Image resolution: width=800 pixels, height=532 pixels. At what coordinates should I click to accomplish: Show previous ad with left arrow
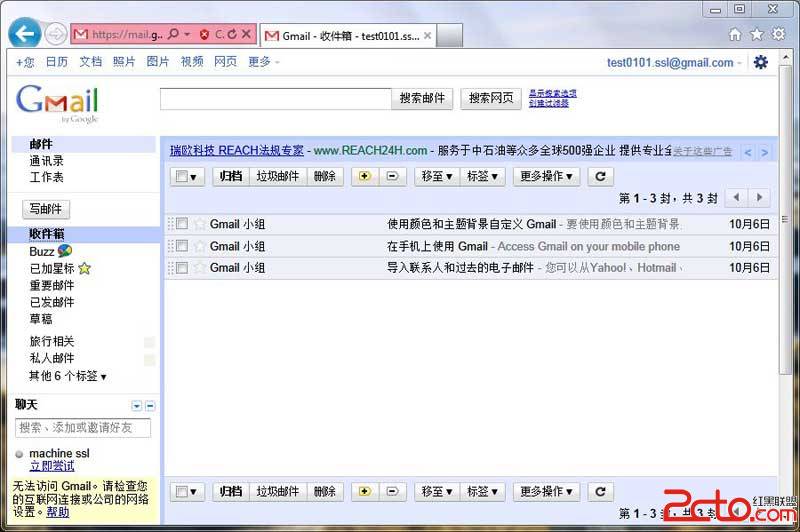pyautogui.click(x=748, y=153)
